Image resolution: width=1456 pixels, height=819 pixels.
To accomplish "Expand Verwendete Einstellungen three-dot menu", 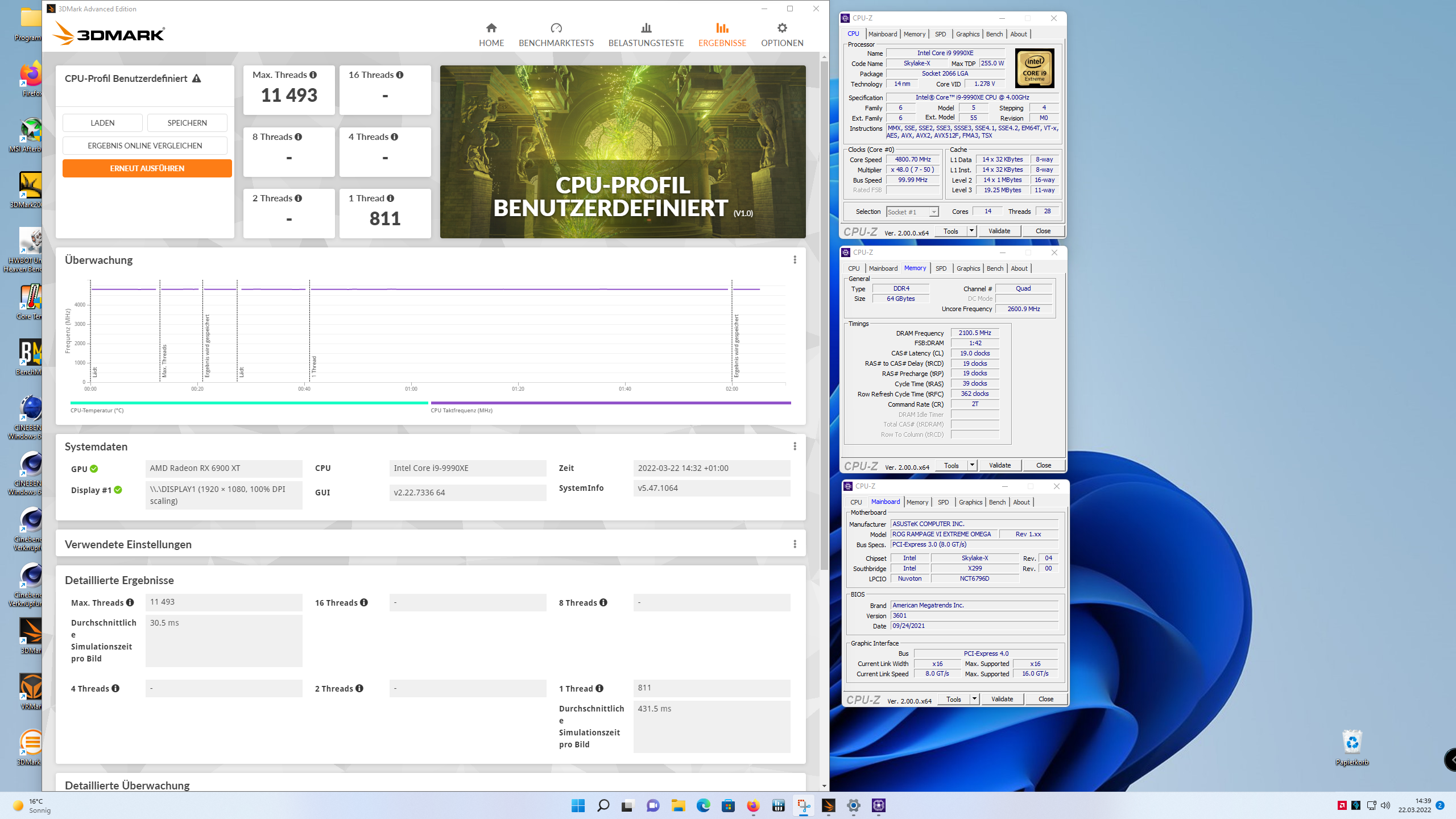I will (795, 544).
